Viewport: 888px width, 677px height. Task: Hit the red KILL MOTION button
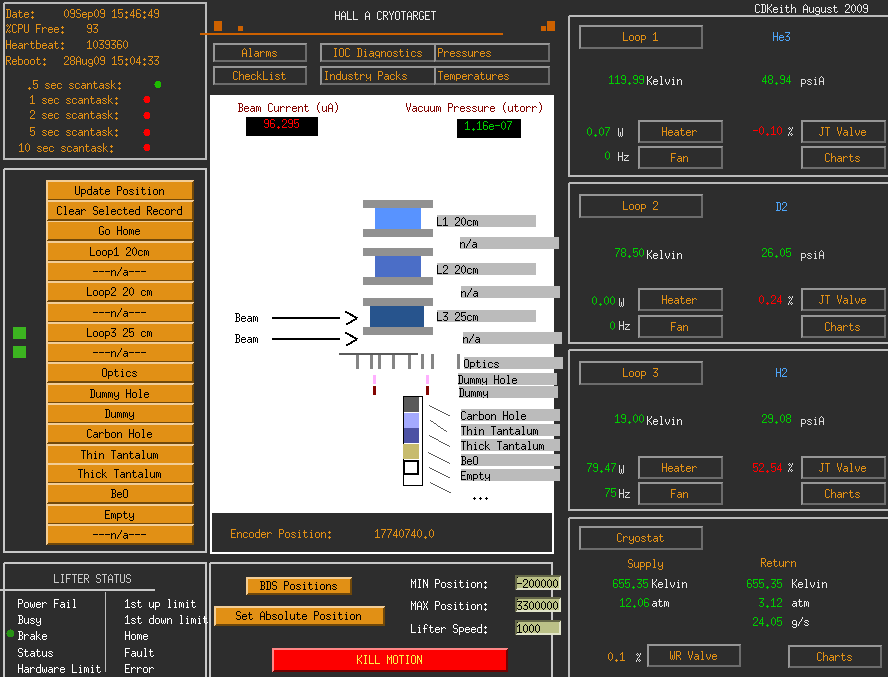pos(390,659)
